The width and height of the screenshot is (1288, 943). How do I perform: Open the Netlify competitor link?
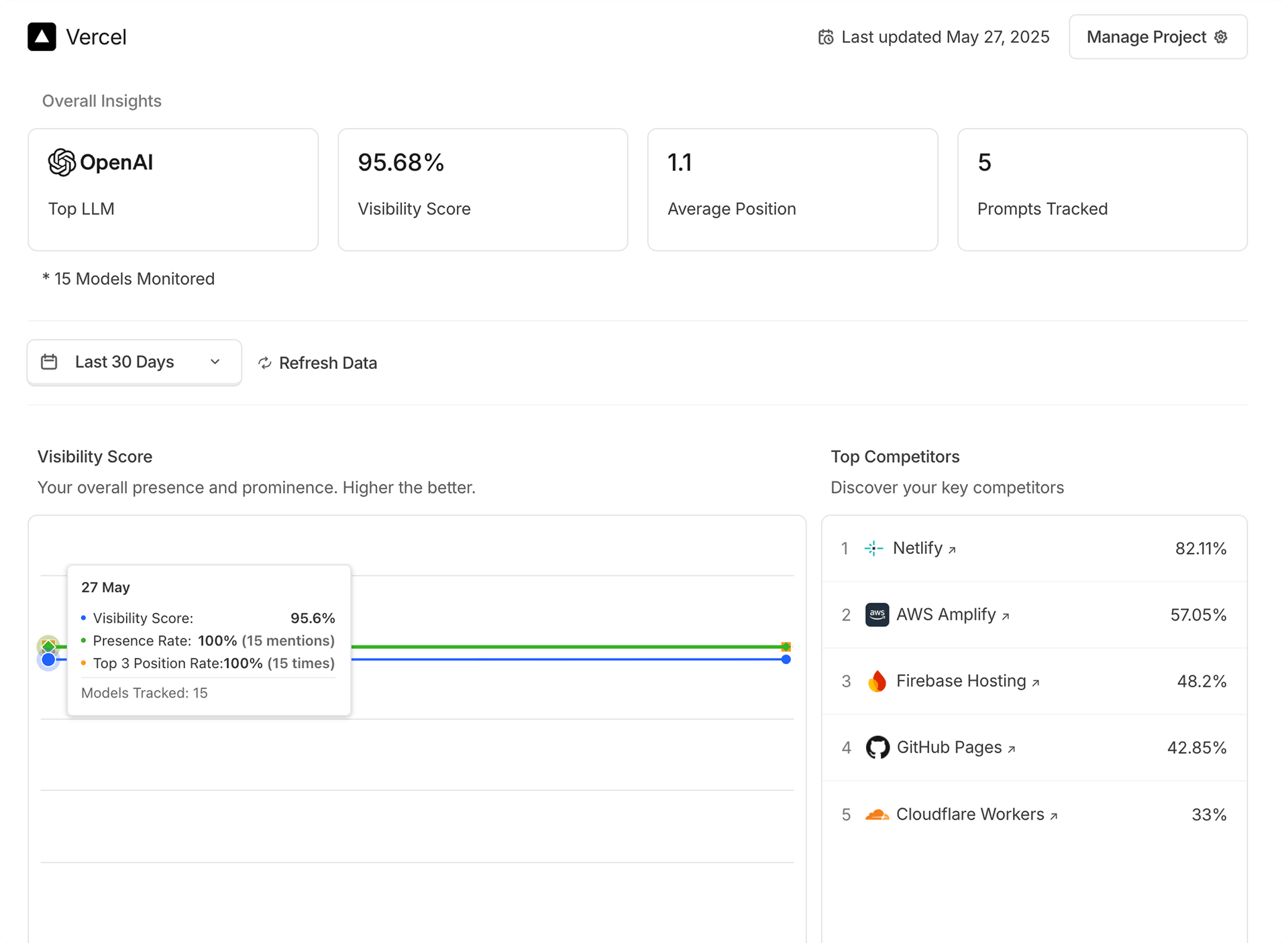(924, 548)
